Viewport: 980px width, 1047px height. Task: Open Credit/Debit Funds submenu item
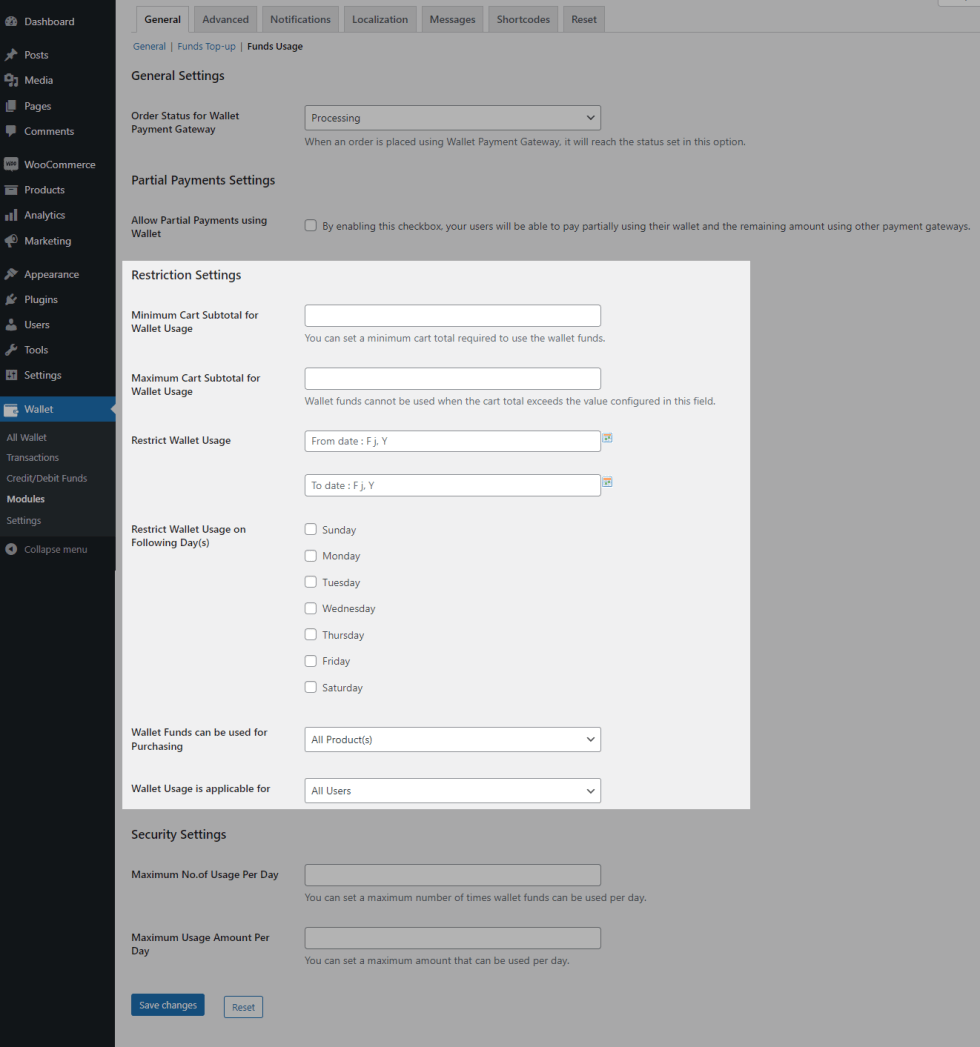(47, 478)
